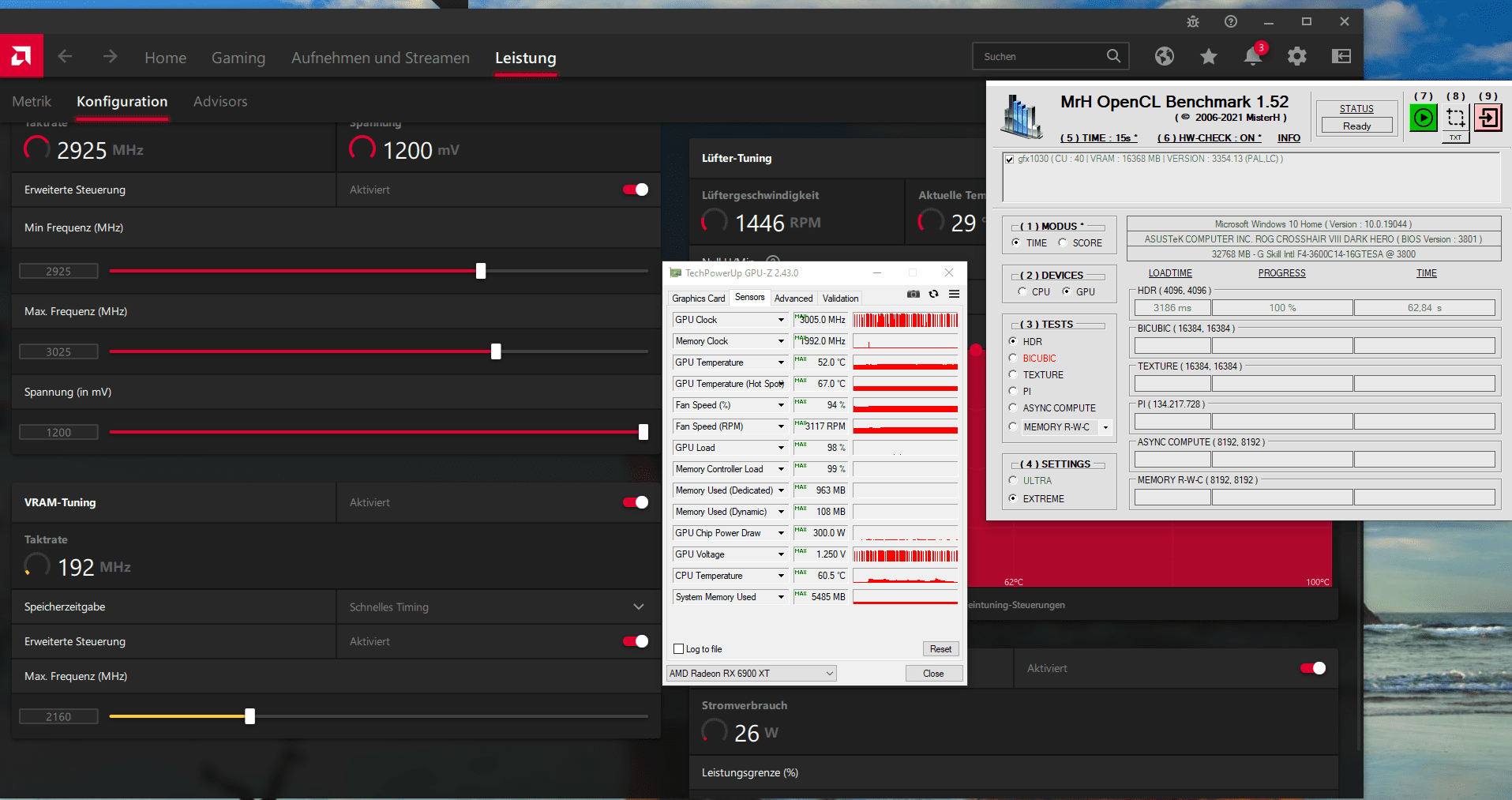Toggle the sidebar panel icon
The width and height of the screenshot is (1512, 800).
[1341, 56]
